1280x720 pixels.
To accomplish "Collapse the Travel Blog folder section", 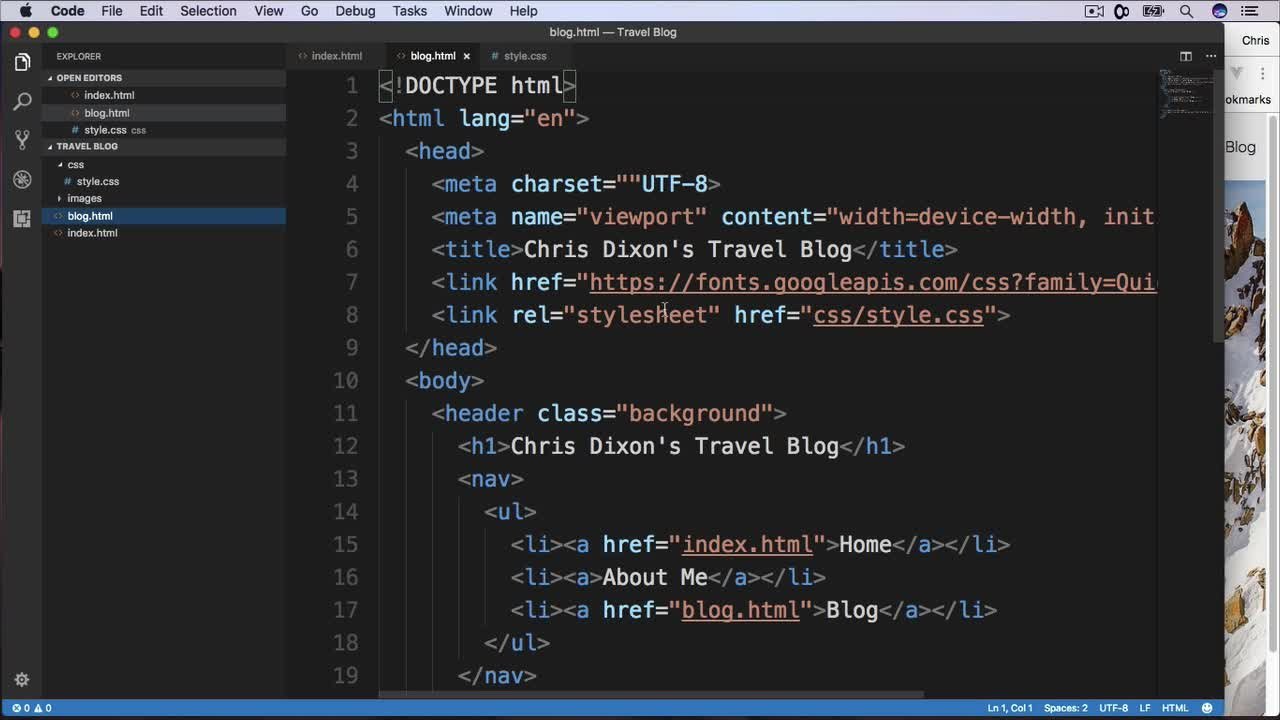I will (x=86, y=146).
